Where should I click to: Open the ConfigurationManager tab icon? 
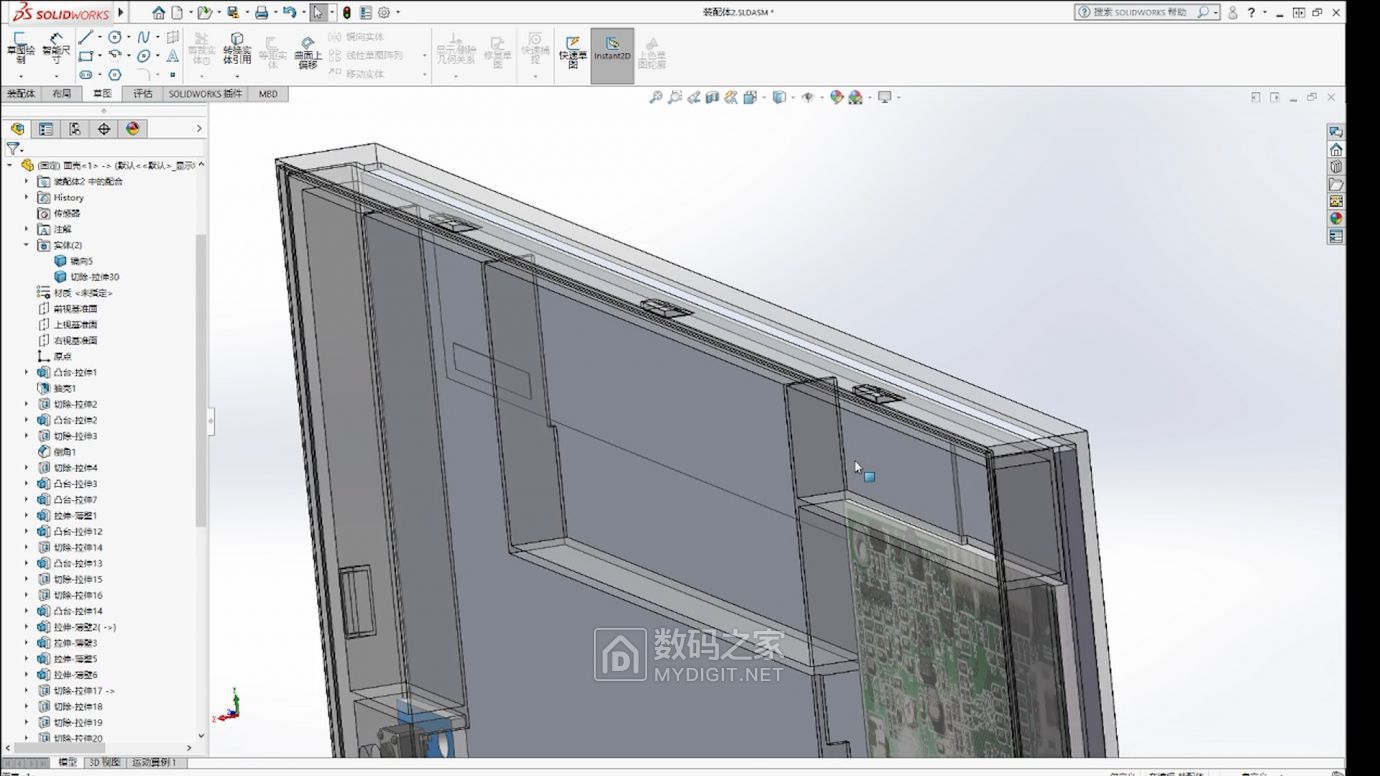coord(75,129)
